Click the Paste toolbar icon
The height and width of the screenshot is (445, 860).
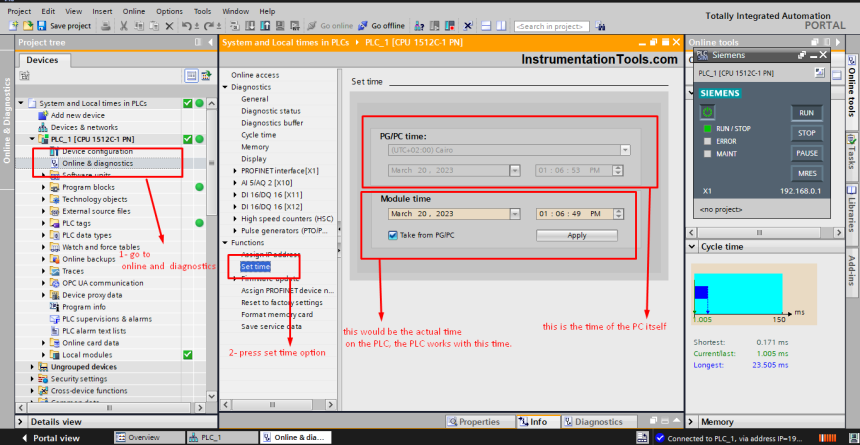click(x=155, y=26)
